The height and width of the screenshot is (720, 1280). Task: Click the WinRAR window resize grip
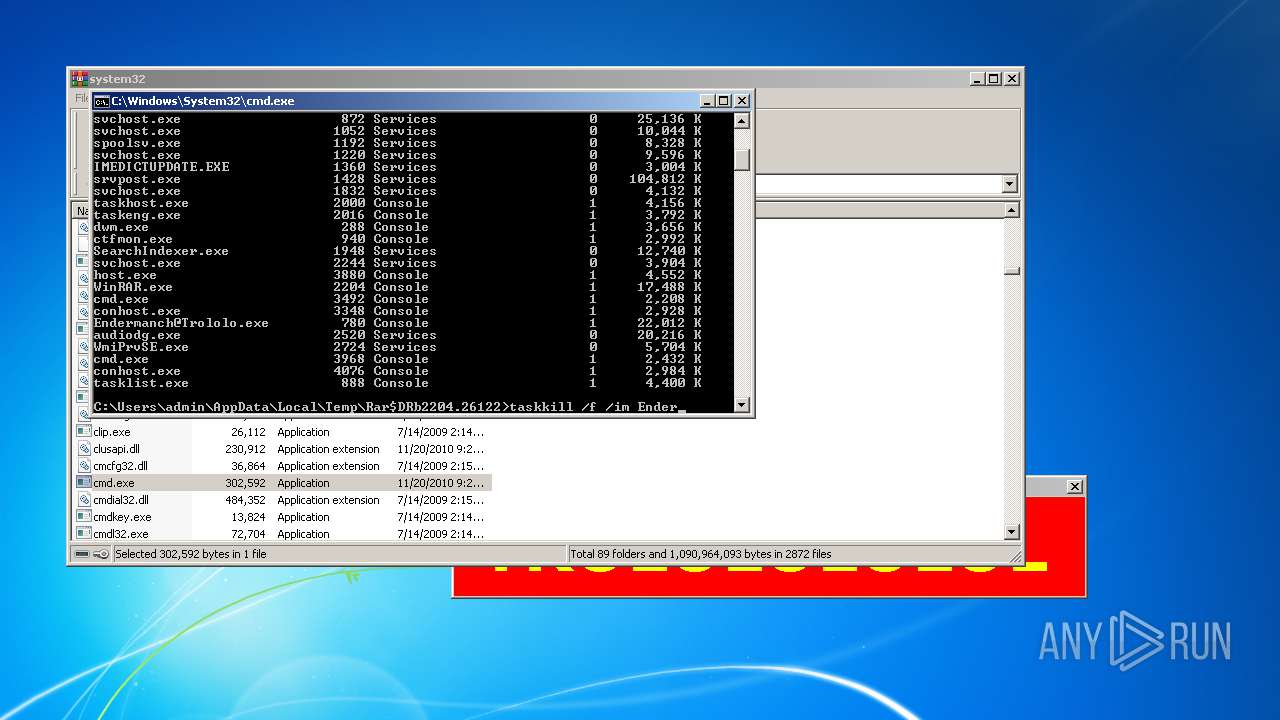(x=1014, y=556)
